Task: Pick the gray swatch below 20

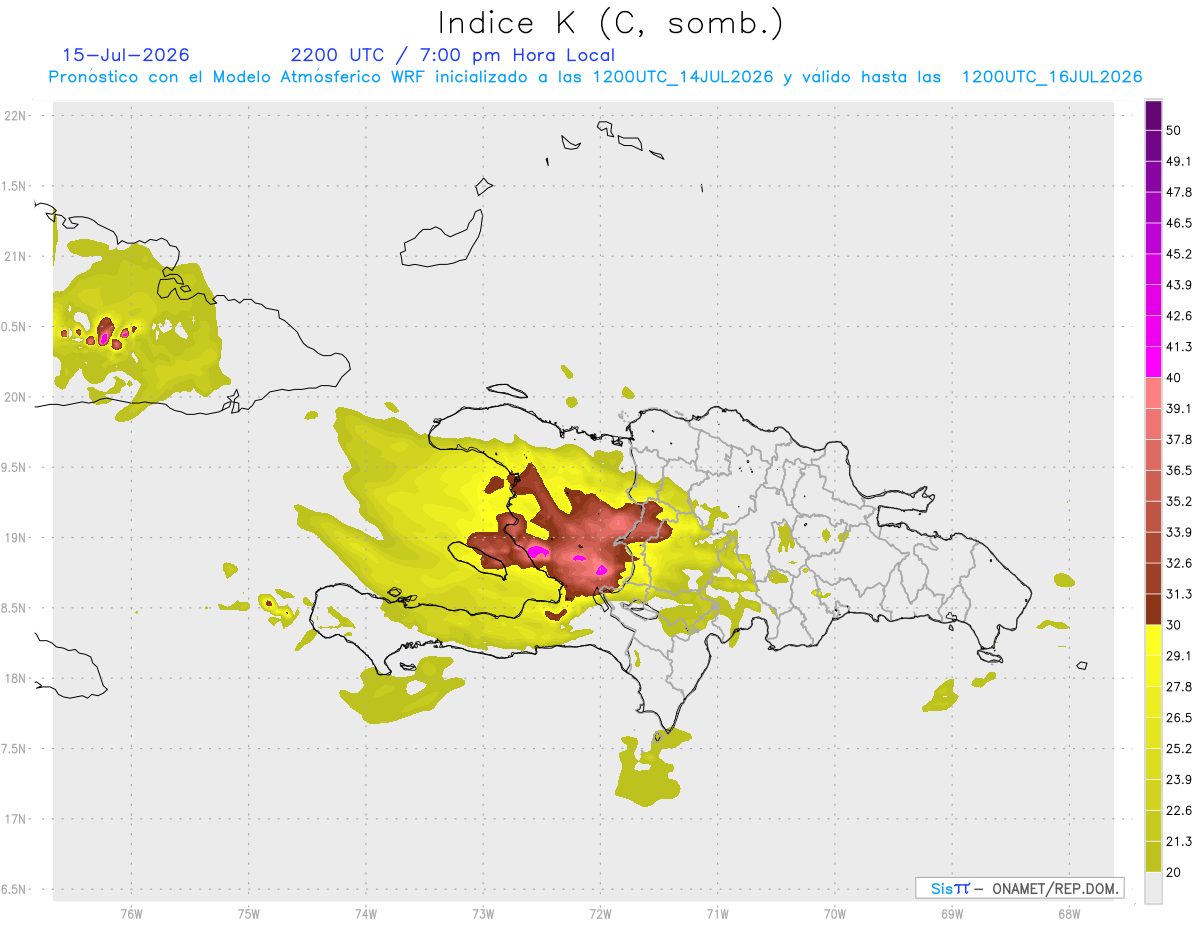Action: [1154, 887]
